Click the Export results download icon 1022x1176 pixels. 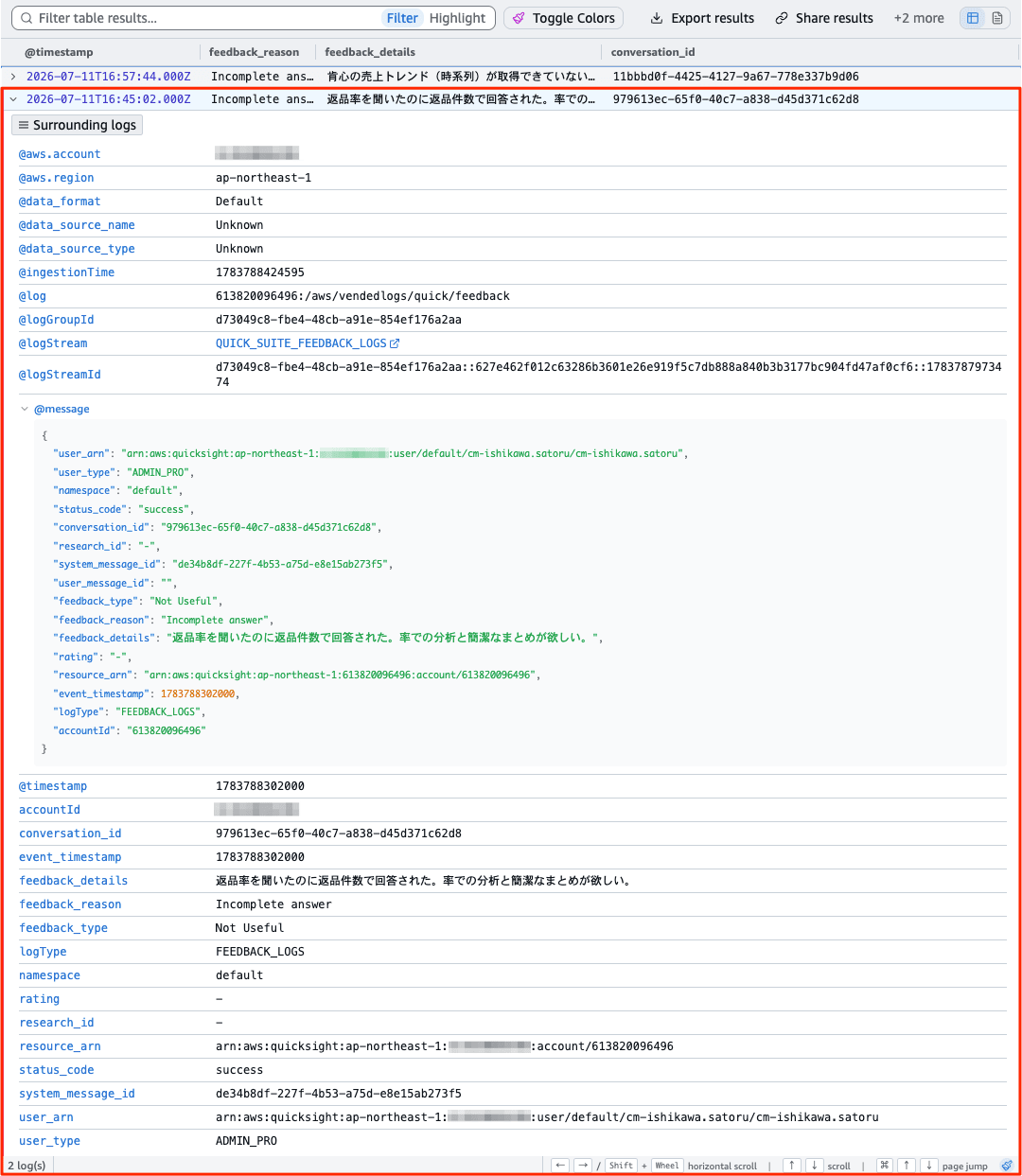tap(657, 18)
